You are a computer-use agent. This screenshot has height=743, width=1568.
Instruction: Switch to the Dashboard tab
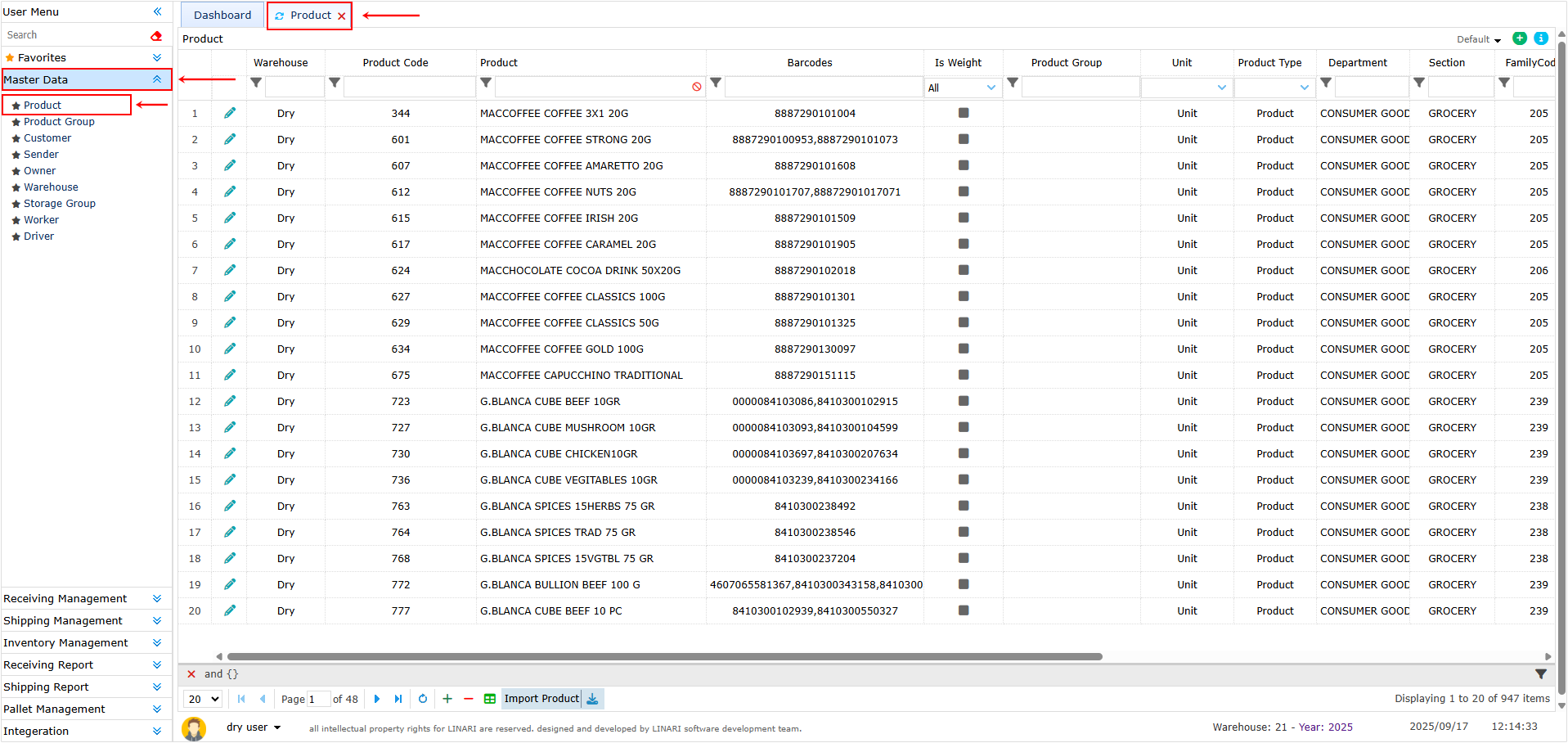[222, 15]
